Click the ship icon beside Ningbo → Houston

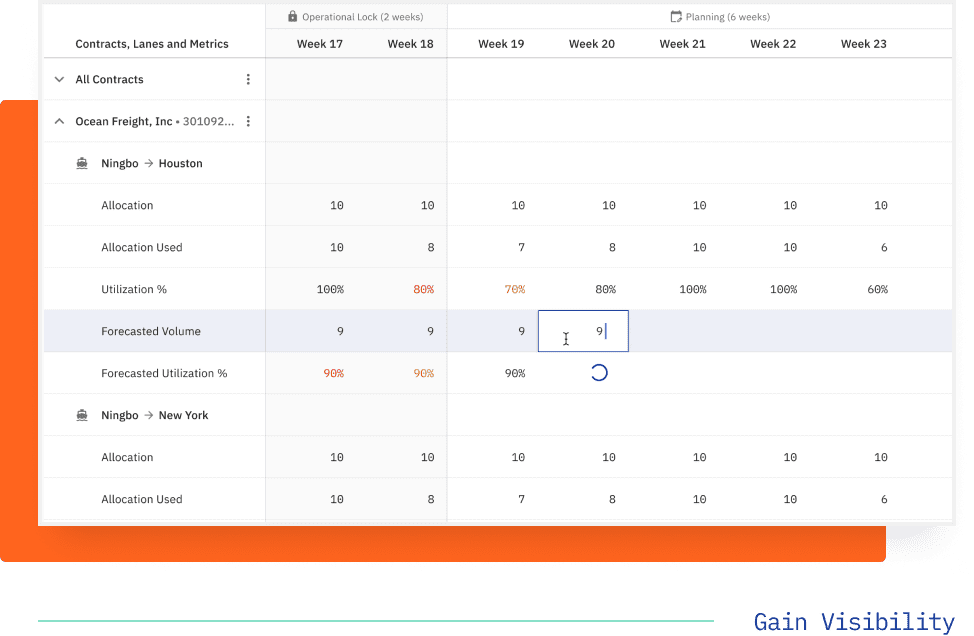tap(82, 163)
